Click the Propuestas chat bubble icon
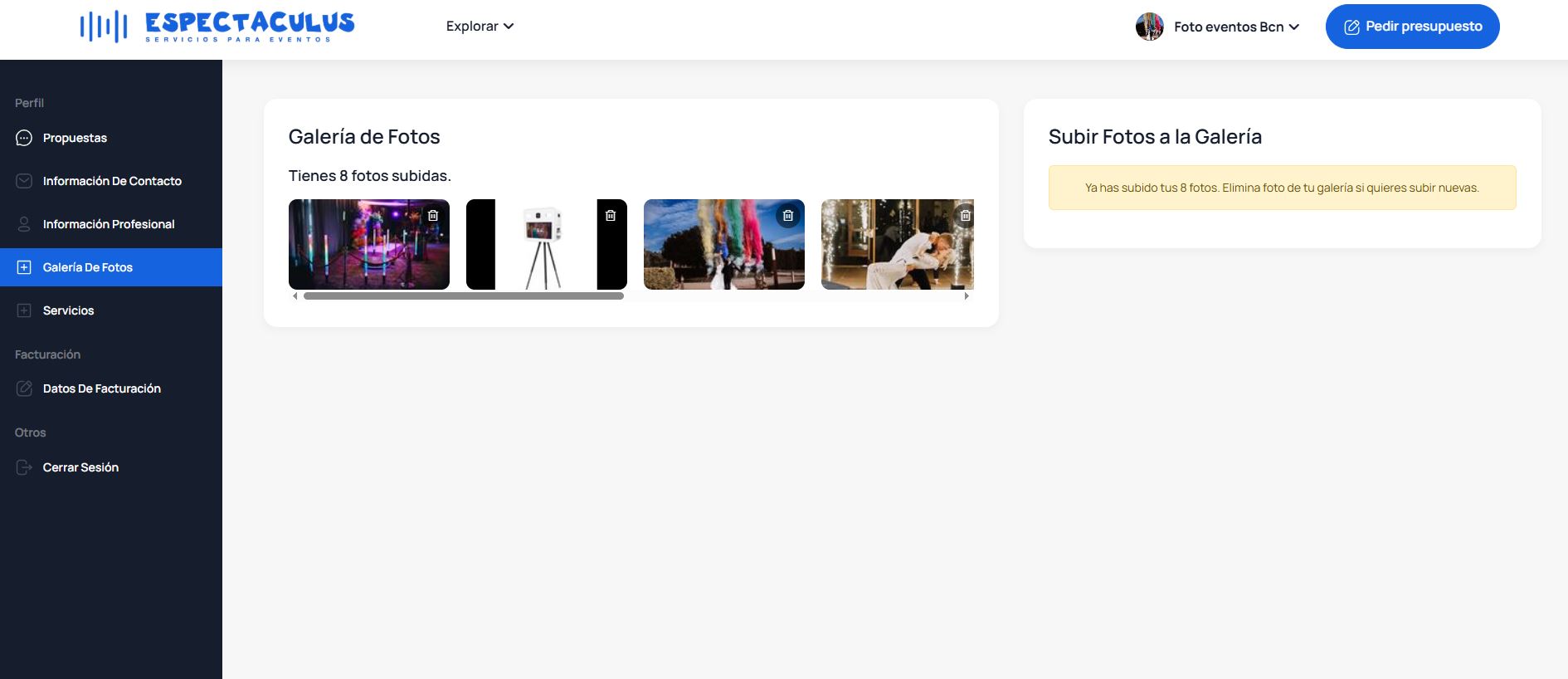 click(x=24, y=138)
